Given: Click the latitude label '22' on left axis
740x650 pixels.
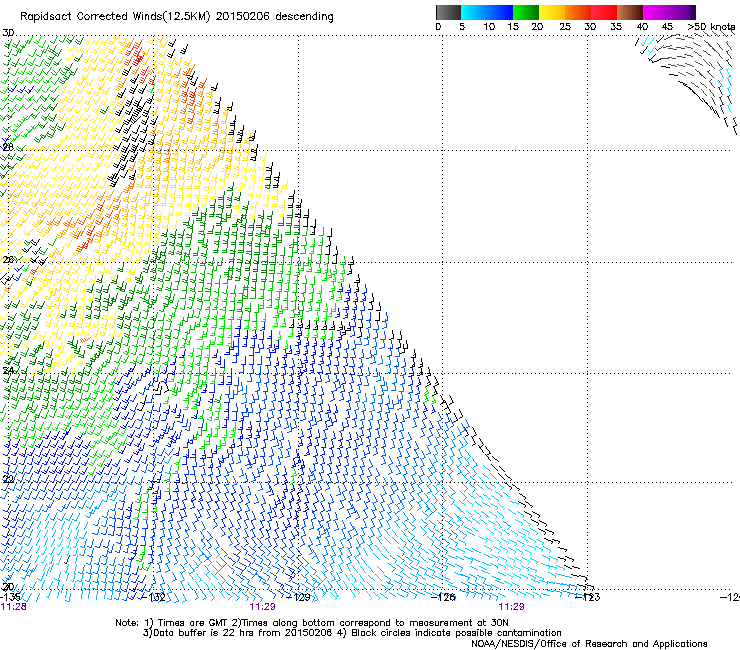Looking at the screenshot, I should point(8,480).
